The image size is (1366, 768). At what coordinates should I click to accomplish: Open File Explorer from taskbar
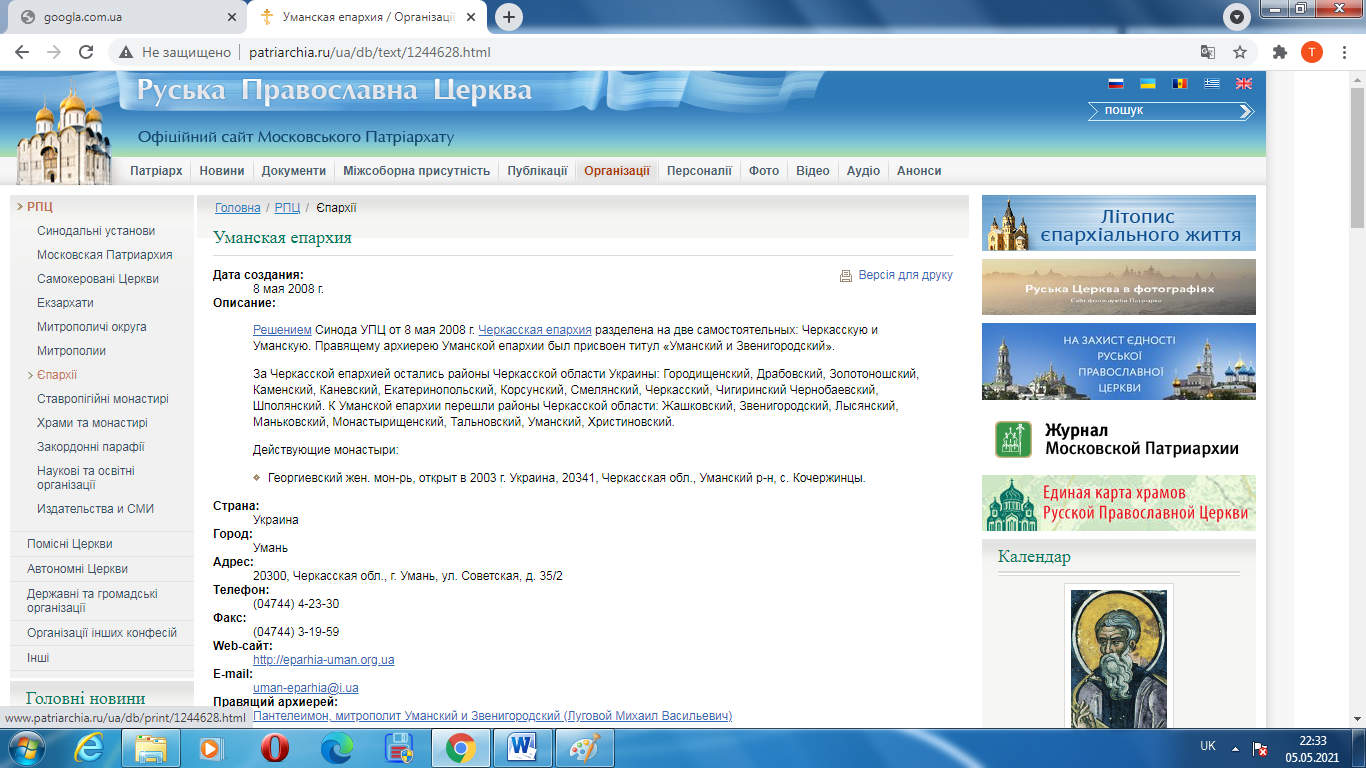(x=151, y=747)
